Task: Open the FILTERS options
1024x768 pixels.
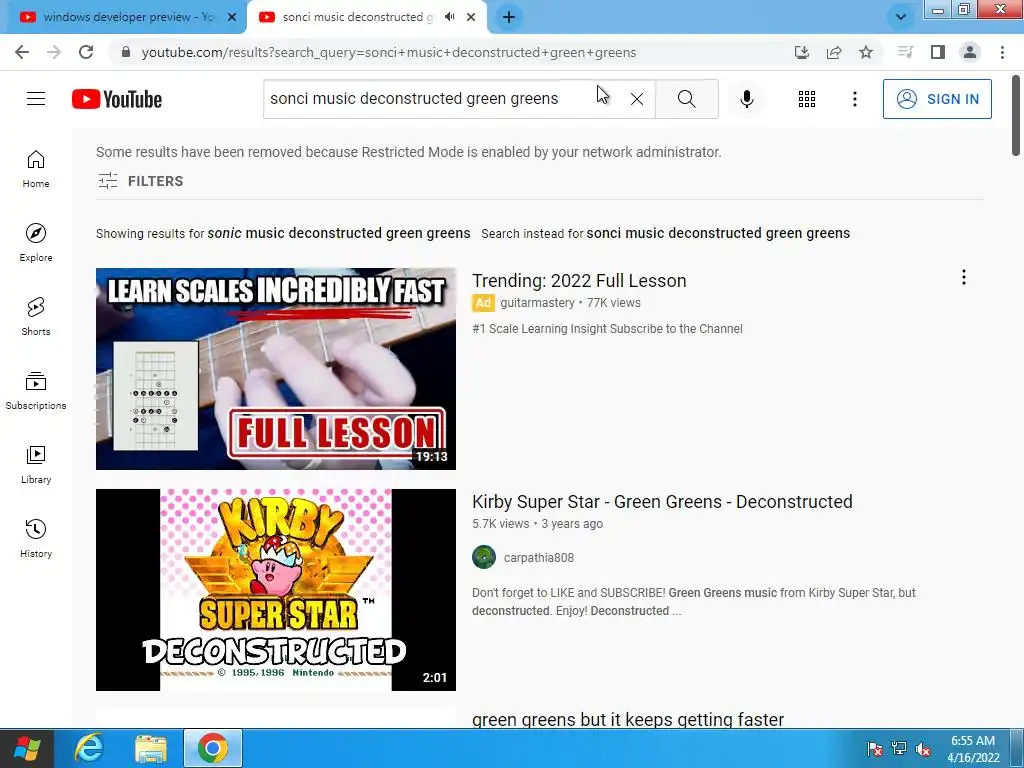Action: tap(140, 181)
